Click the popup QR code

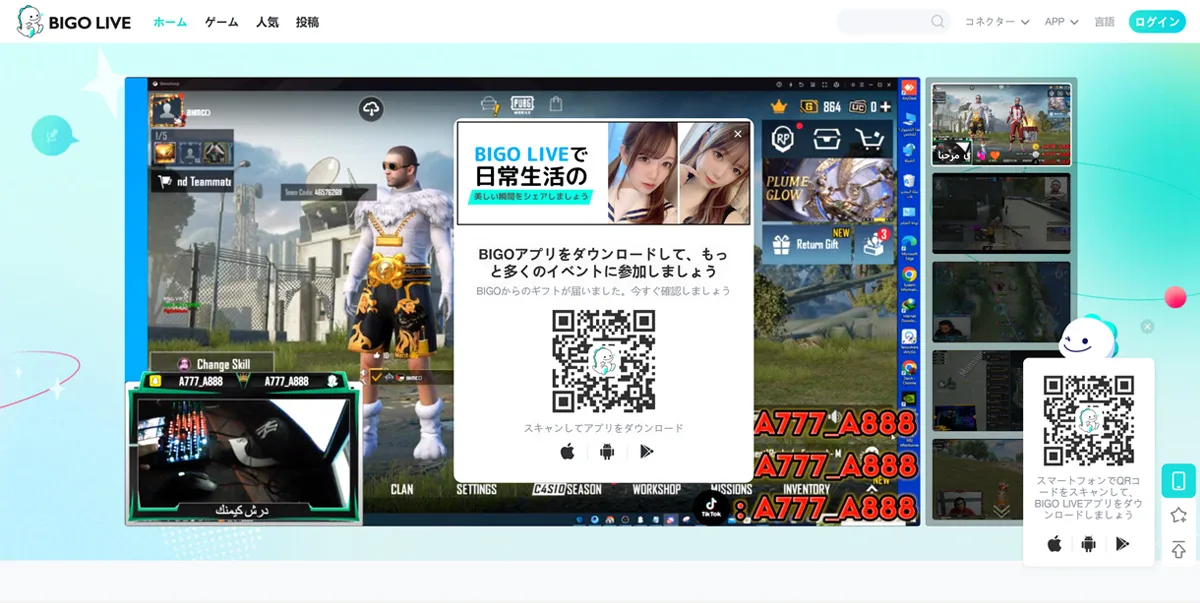click(x=604, y=361)
